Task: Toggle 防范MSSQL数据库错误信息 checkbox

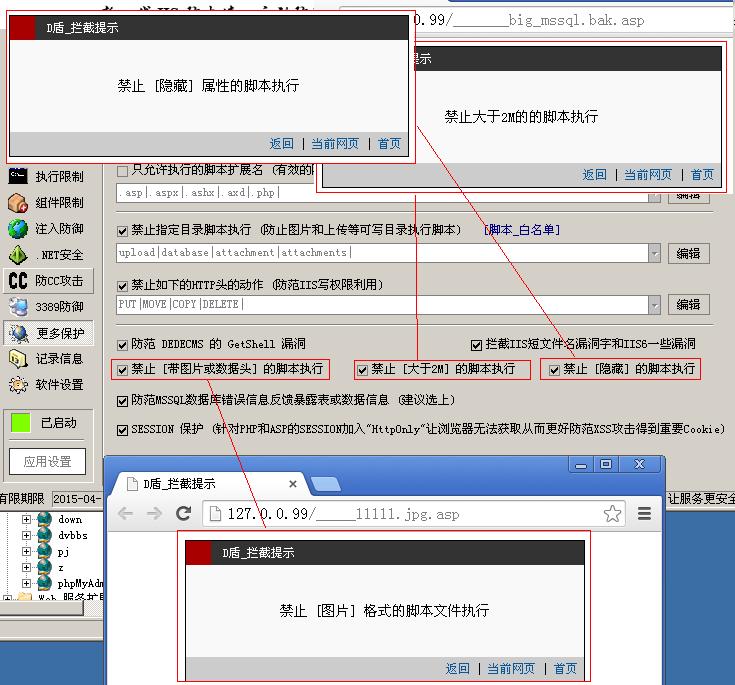Action: point(122,401)
